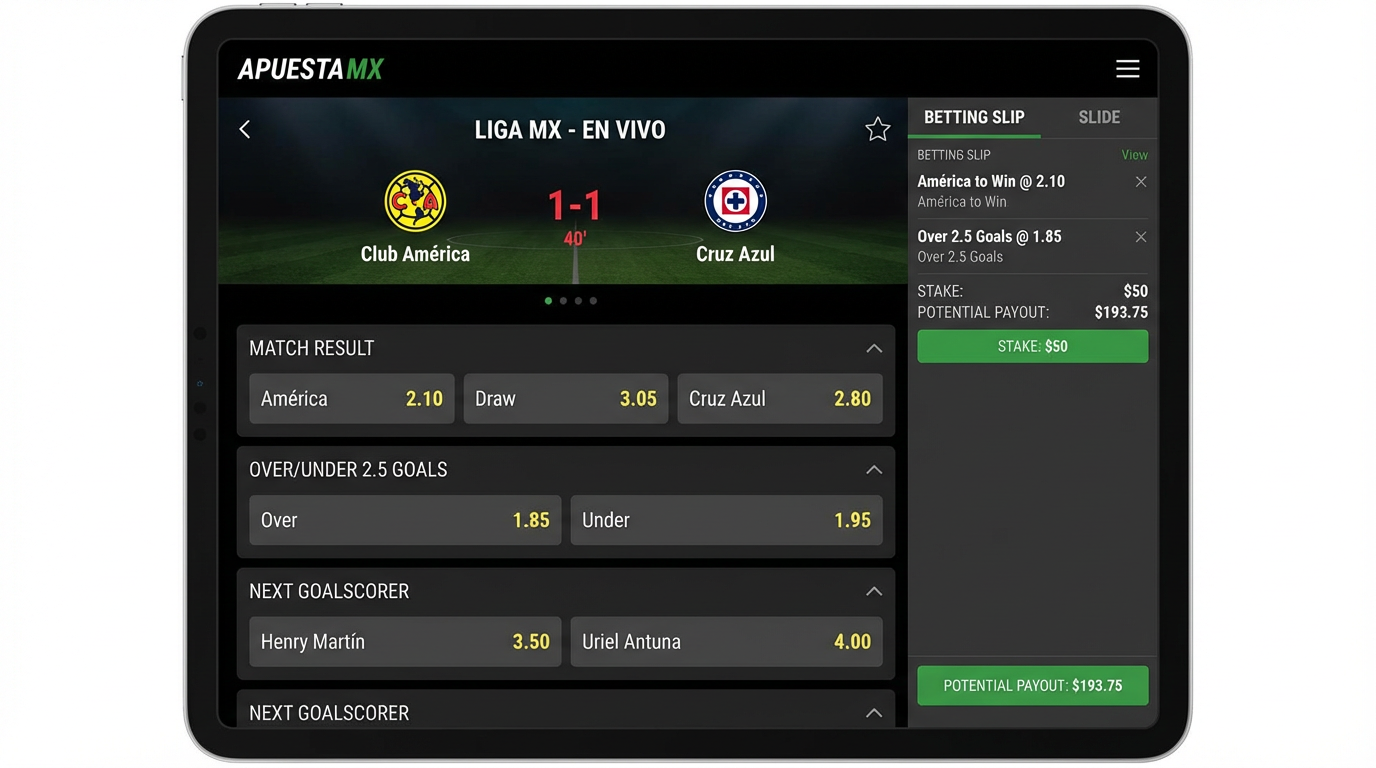Collapse the Match Result market

[x=873, y=348]
